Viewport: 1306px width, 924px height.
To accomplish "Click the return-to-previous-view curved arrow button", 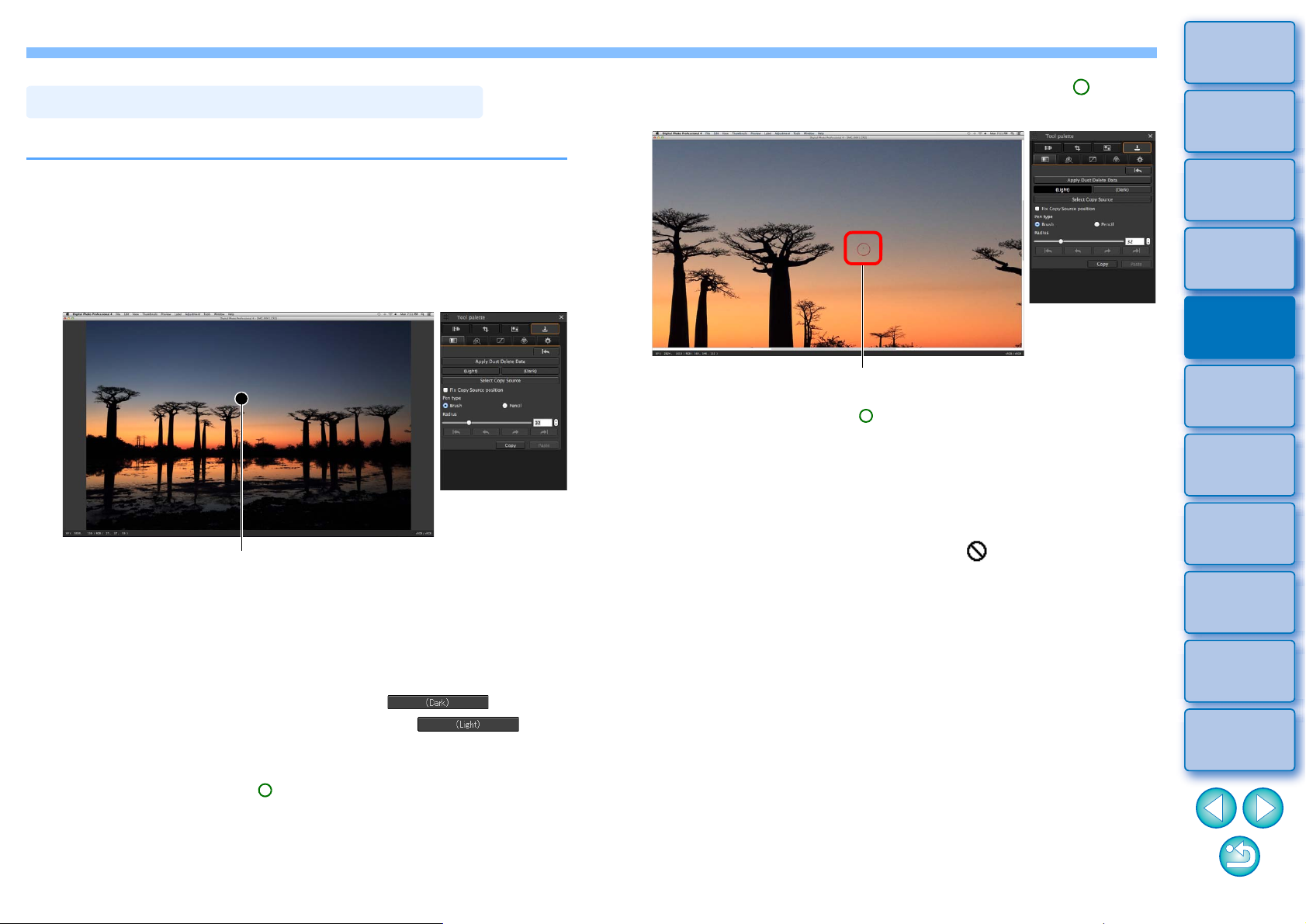I will pyautogui.click(x=1239, y=857).
